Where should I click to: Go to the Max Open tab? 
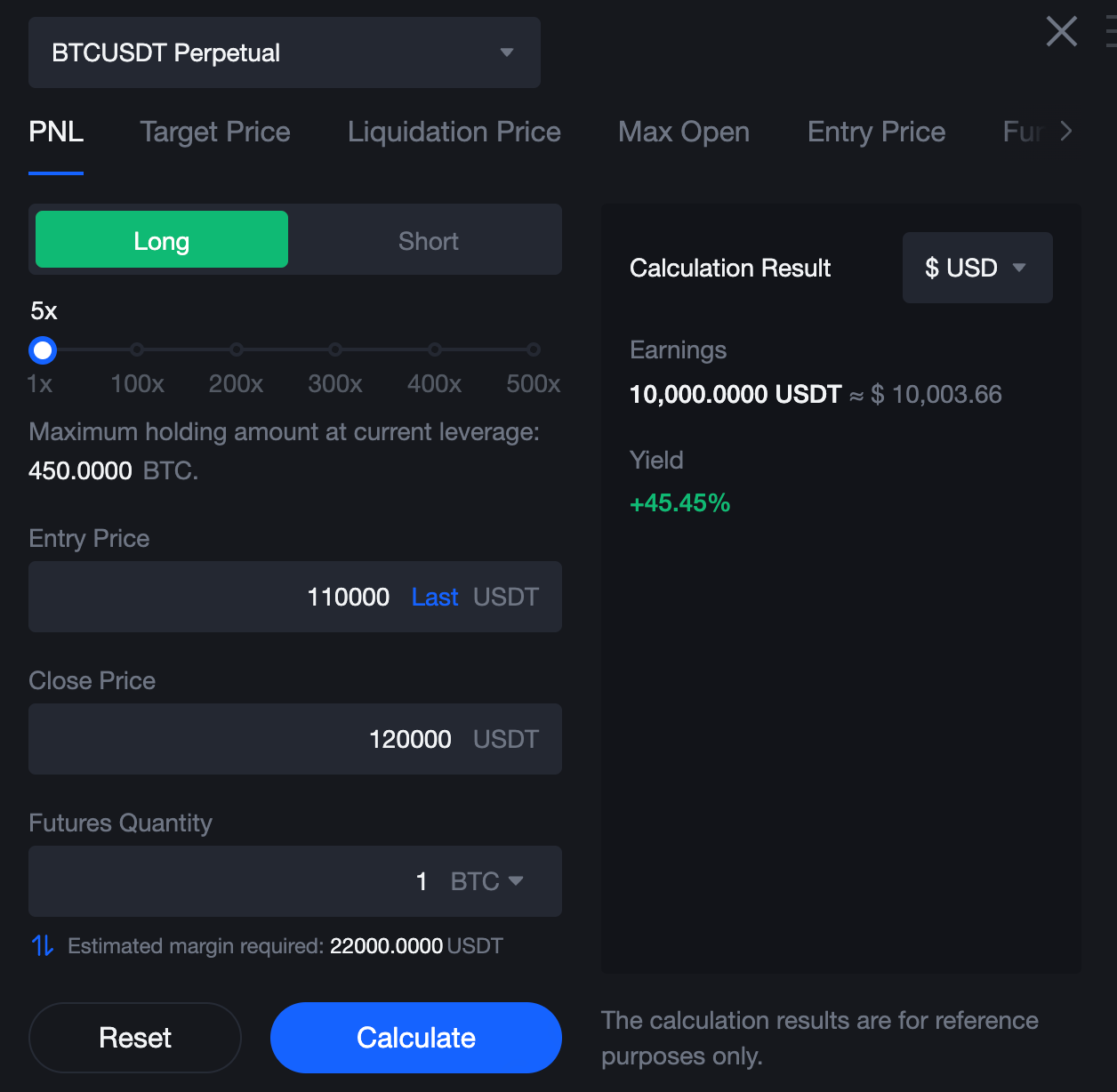[683, 132]
